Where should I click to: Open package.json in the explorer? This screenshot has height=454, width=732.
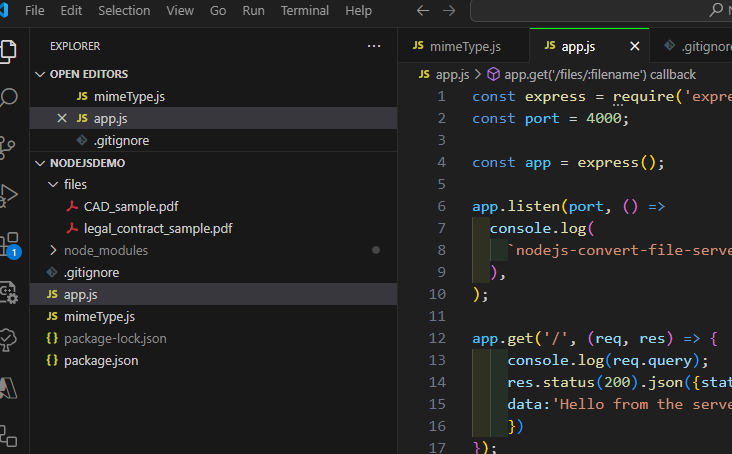101,360
